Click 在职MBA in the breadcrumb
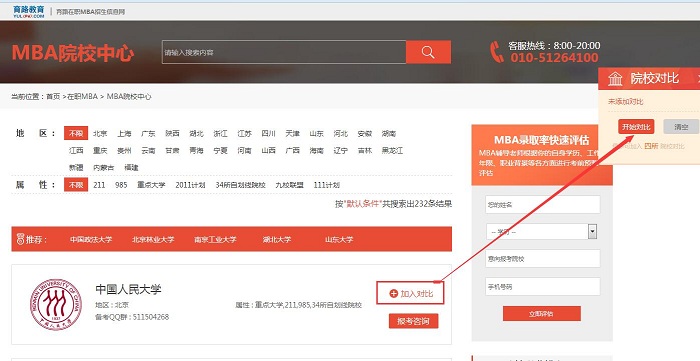700x361 pixels. (82, 96)
